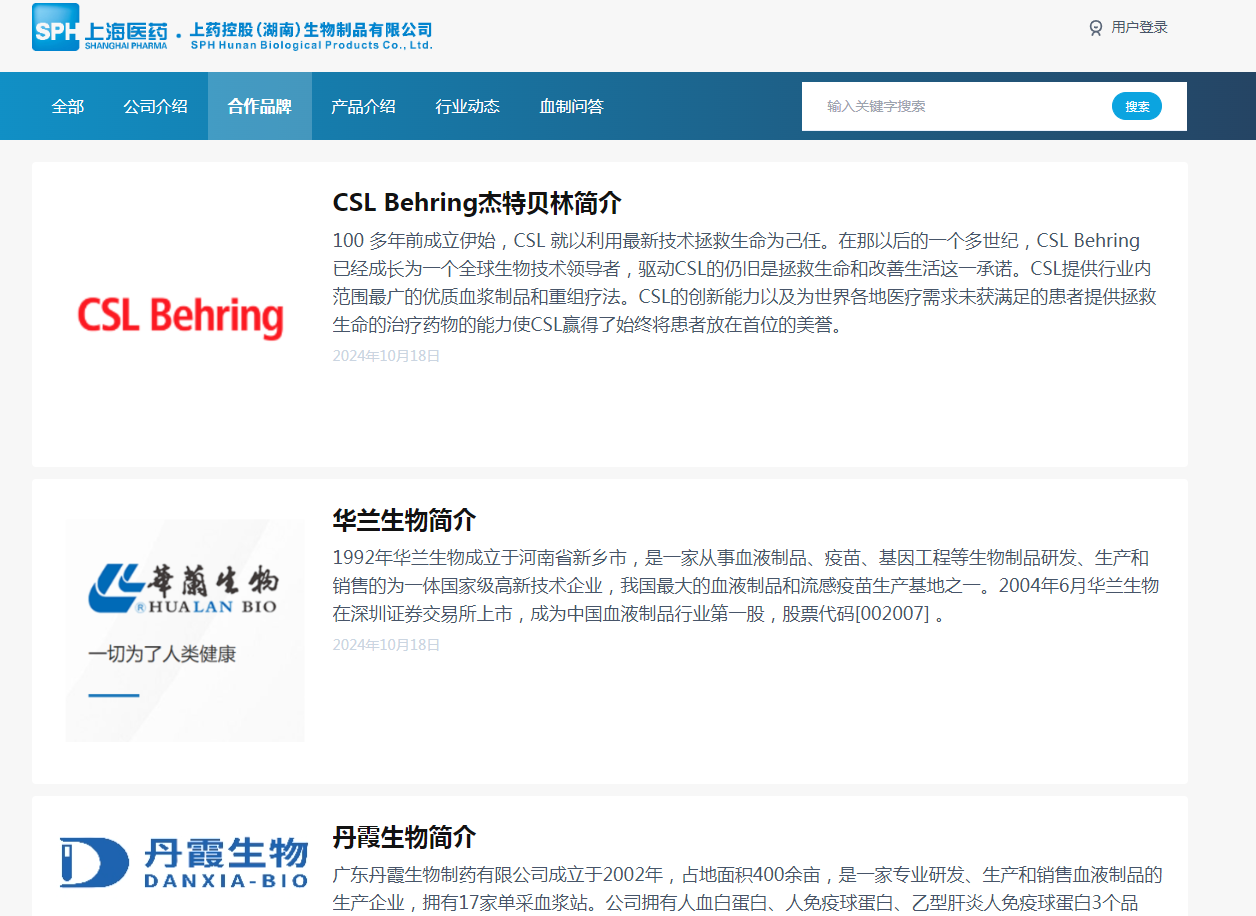Open the 华兰生物简介 article title

tap(404, 520)
